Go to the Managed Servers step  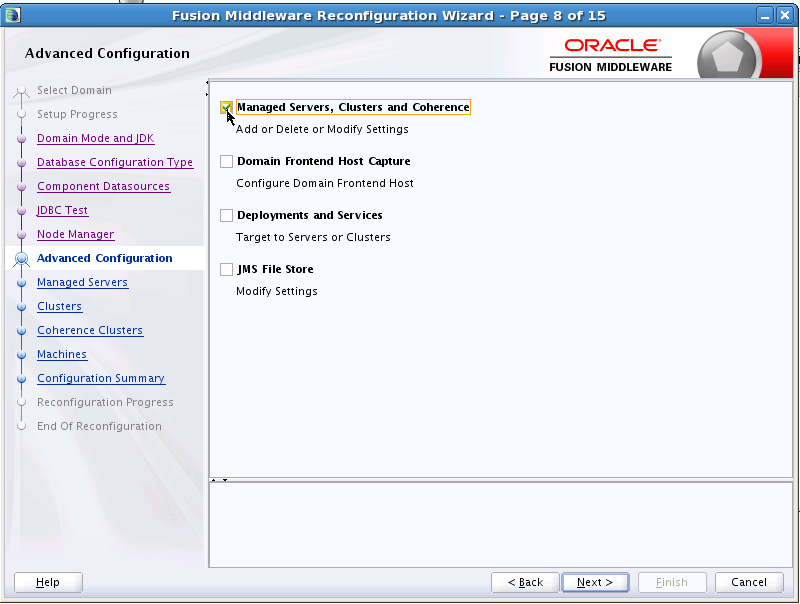(x=82, y=282)
